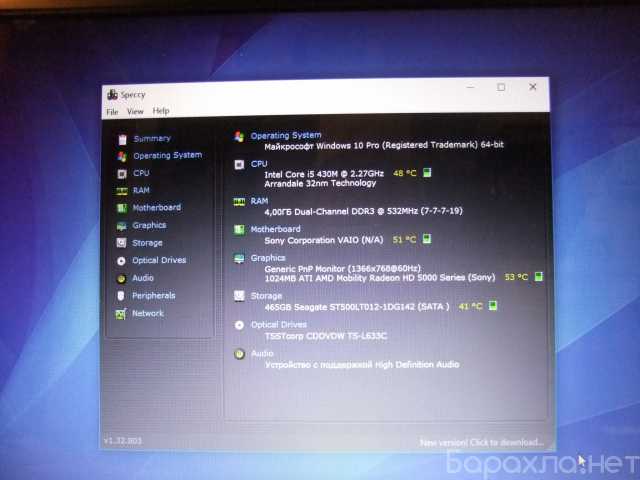Click the Audio icon in summary pane
The width and height of the screenshot is (640, 480).
pos(239,354)
